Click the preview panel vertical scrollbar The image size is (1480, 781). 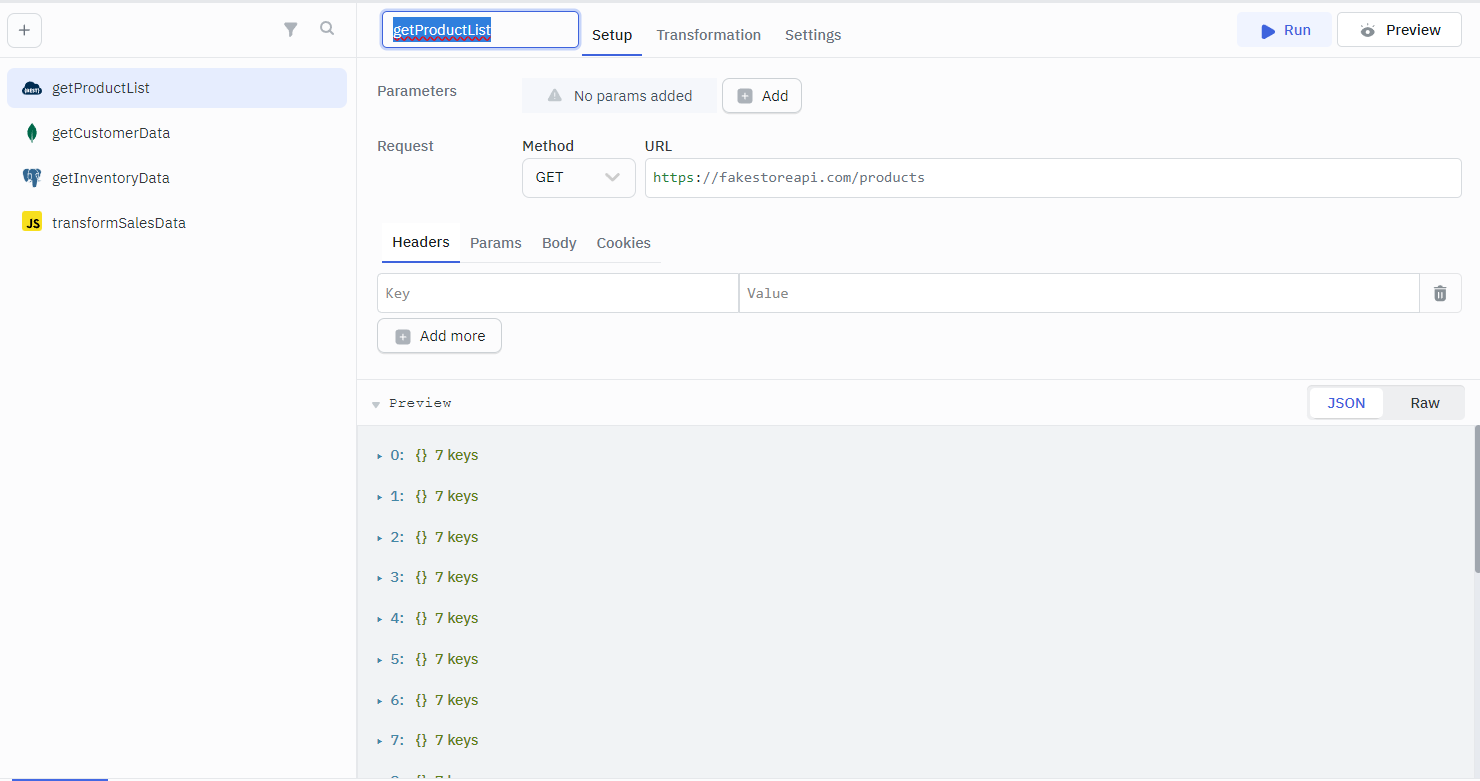tap(1476, 500)
